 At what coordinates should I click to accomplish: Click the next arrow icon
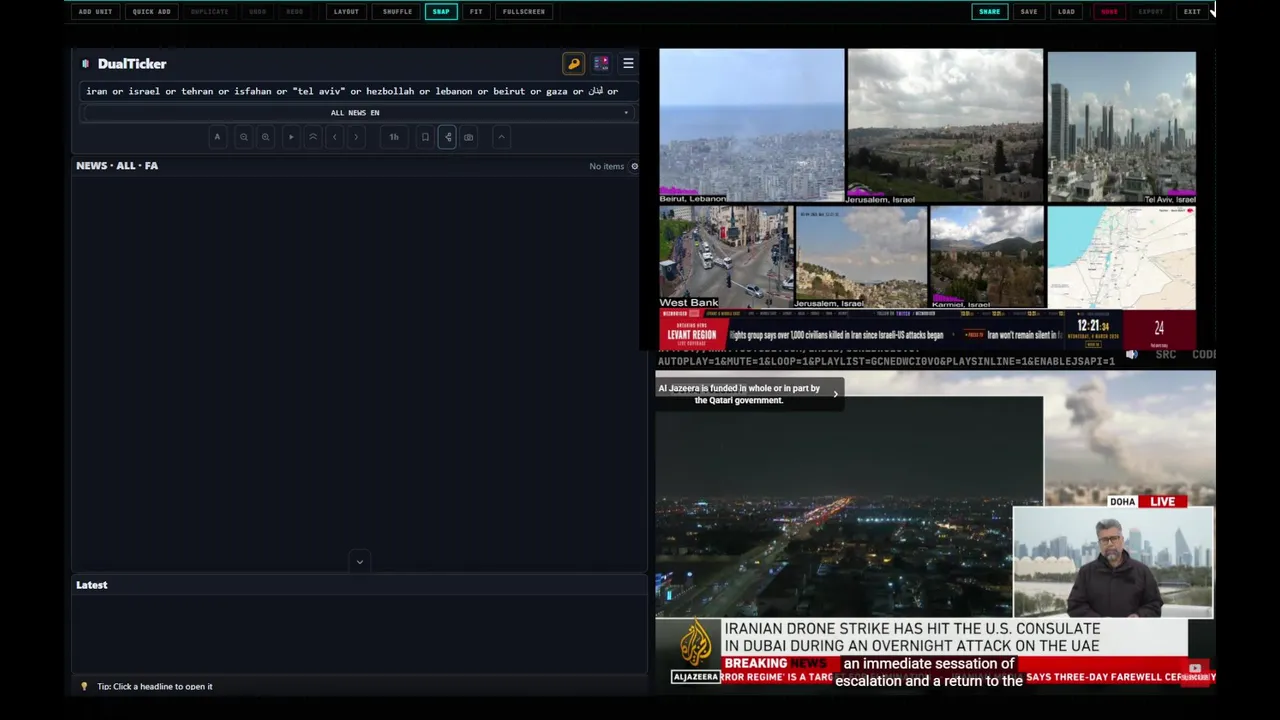pyautogui.click(x=356, y=137)
